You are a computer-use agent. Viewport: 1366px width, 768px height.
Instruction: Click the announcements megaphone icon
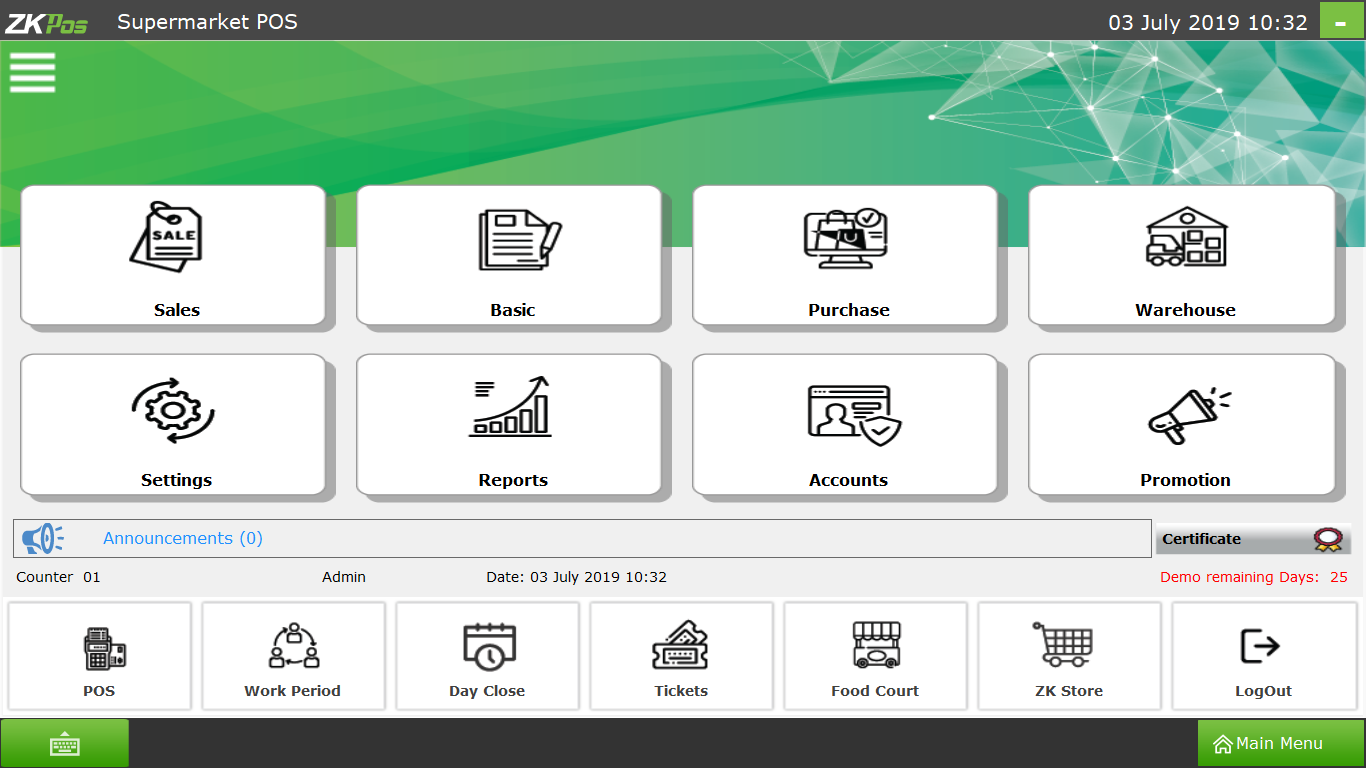click(43, 539)
